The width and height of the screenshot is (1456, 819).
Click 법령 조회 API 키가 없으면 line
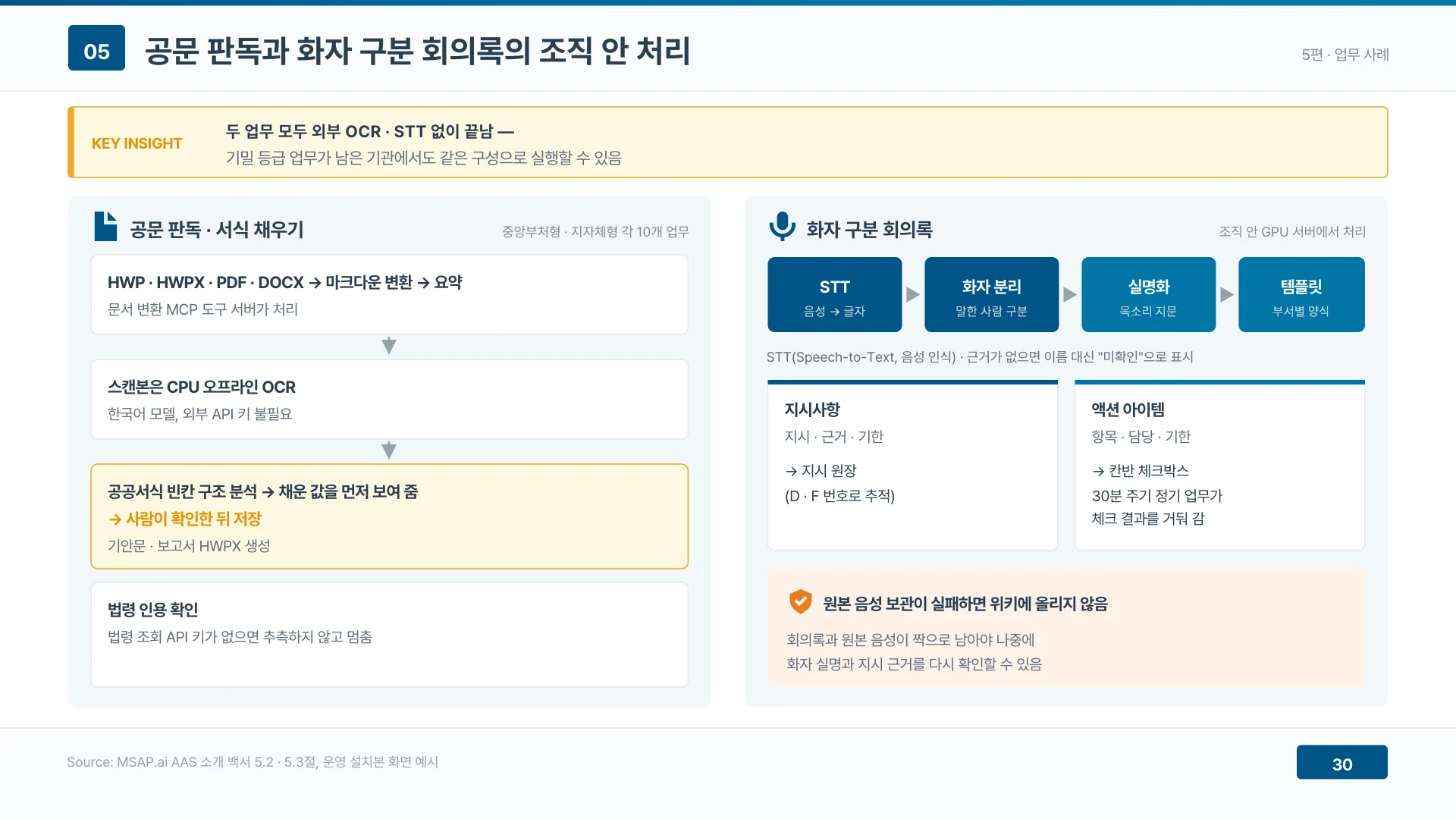(x=240, y=637)
